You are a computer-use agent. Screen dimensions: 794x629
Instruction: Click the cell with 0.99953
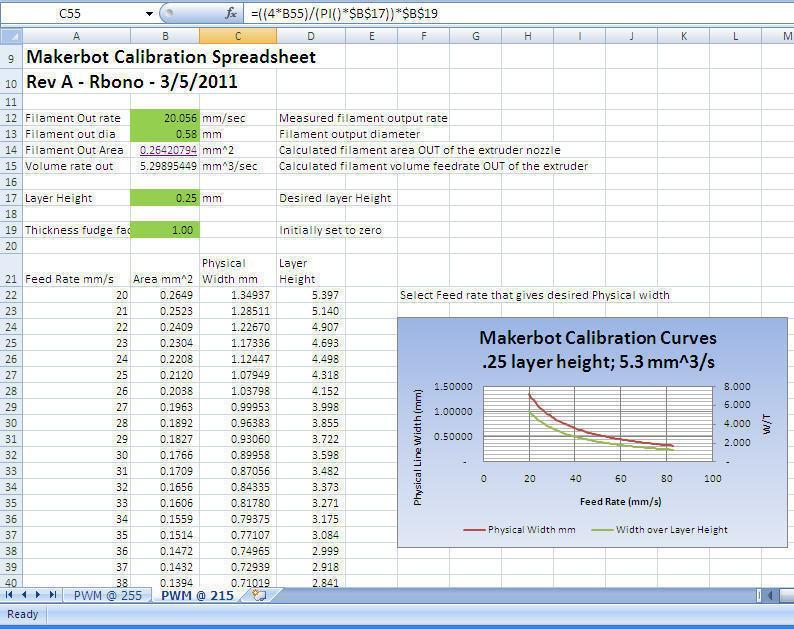[x=238, y=407]
